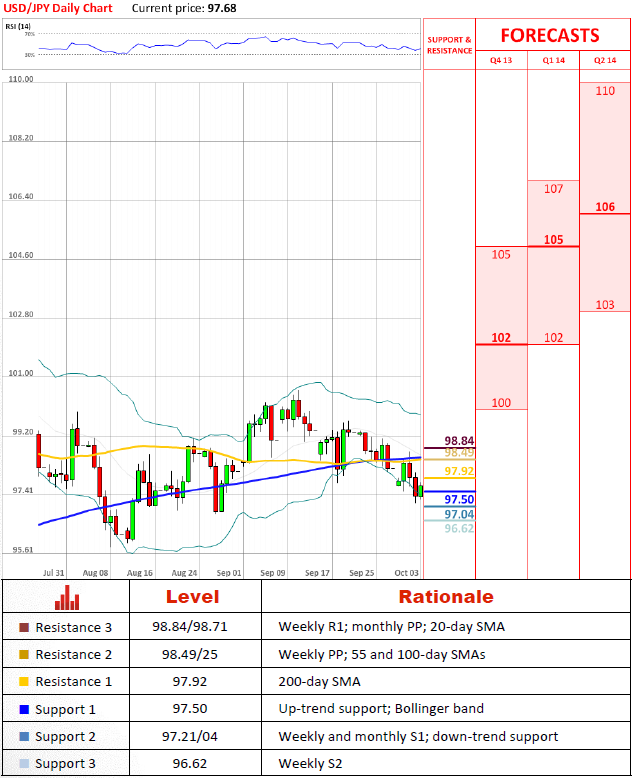This screenshot has width=633, height=778.
Task: Select the Q4 13 forecast column header
Action: (501, 60)
